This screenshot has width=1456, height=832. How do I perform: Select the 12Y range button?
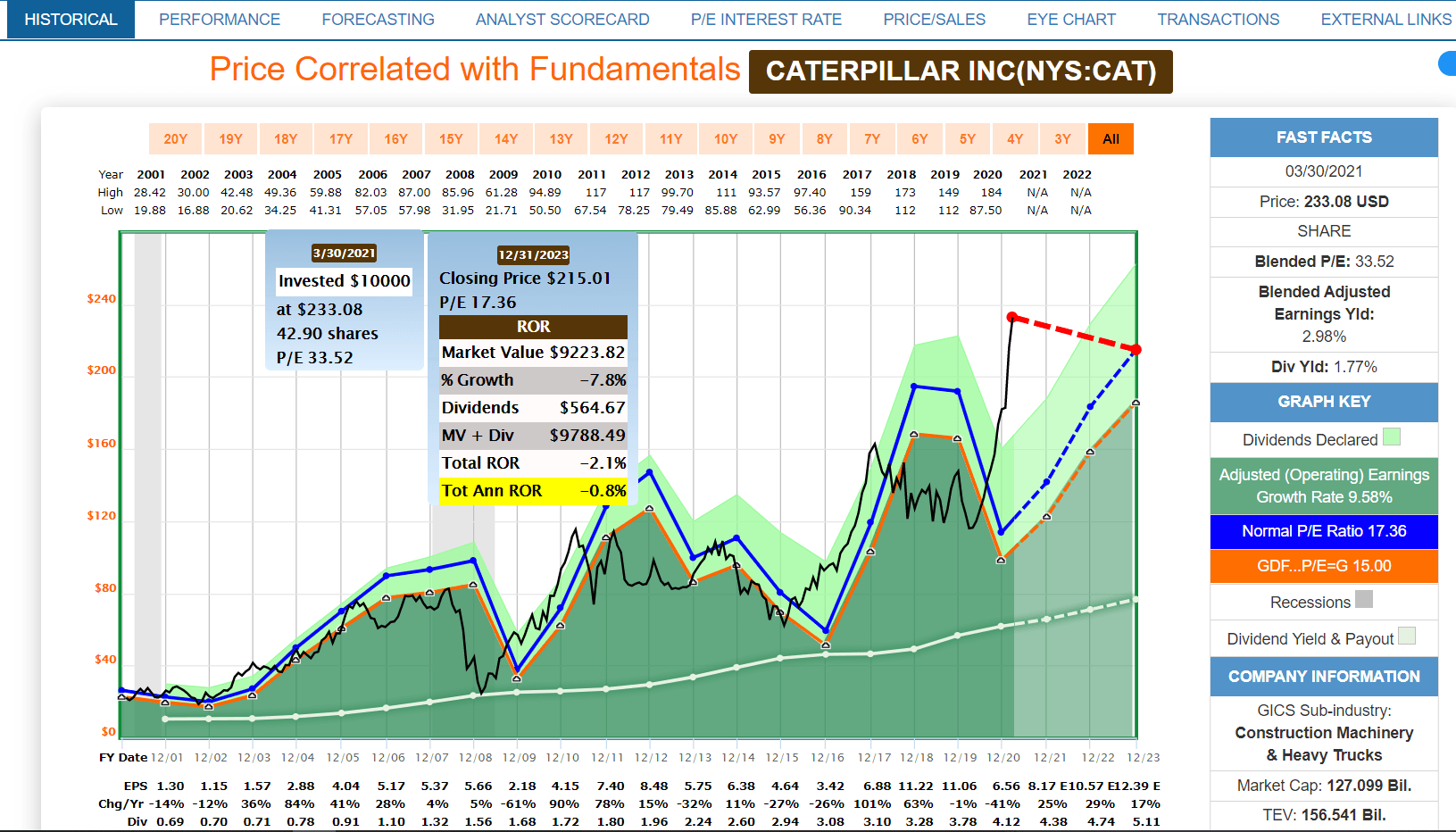616,139
